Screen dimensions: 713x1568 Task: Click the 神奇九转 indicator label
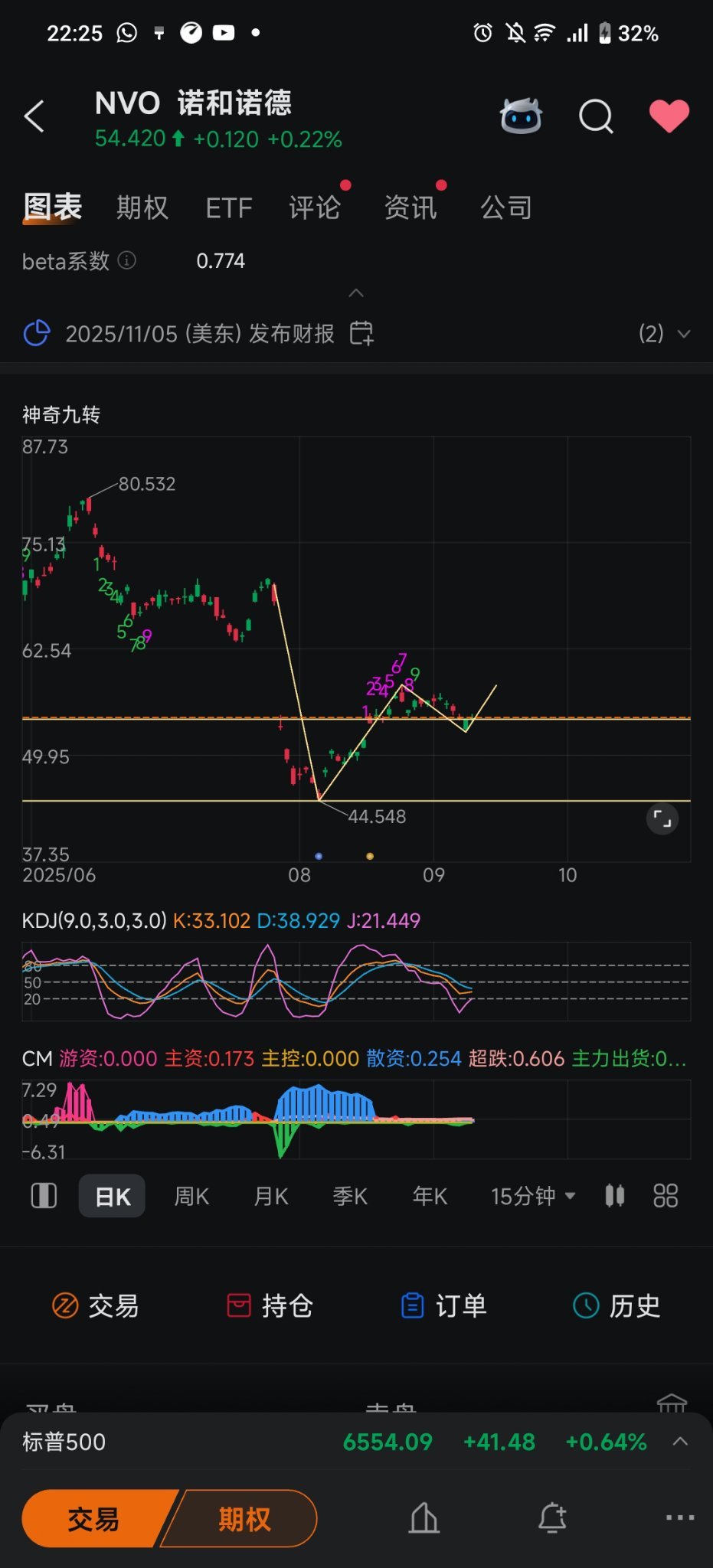(x=61, y=415)
